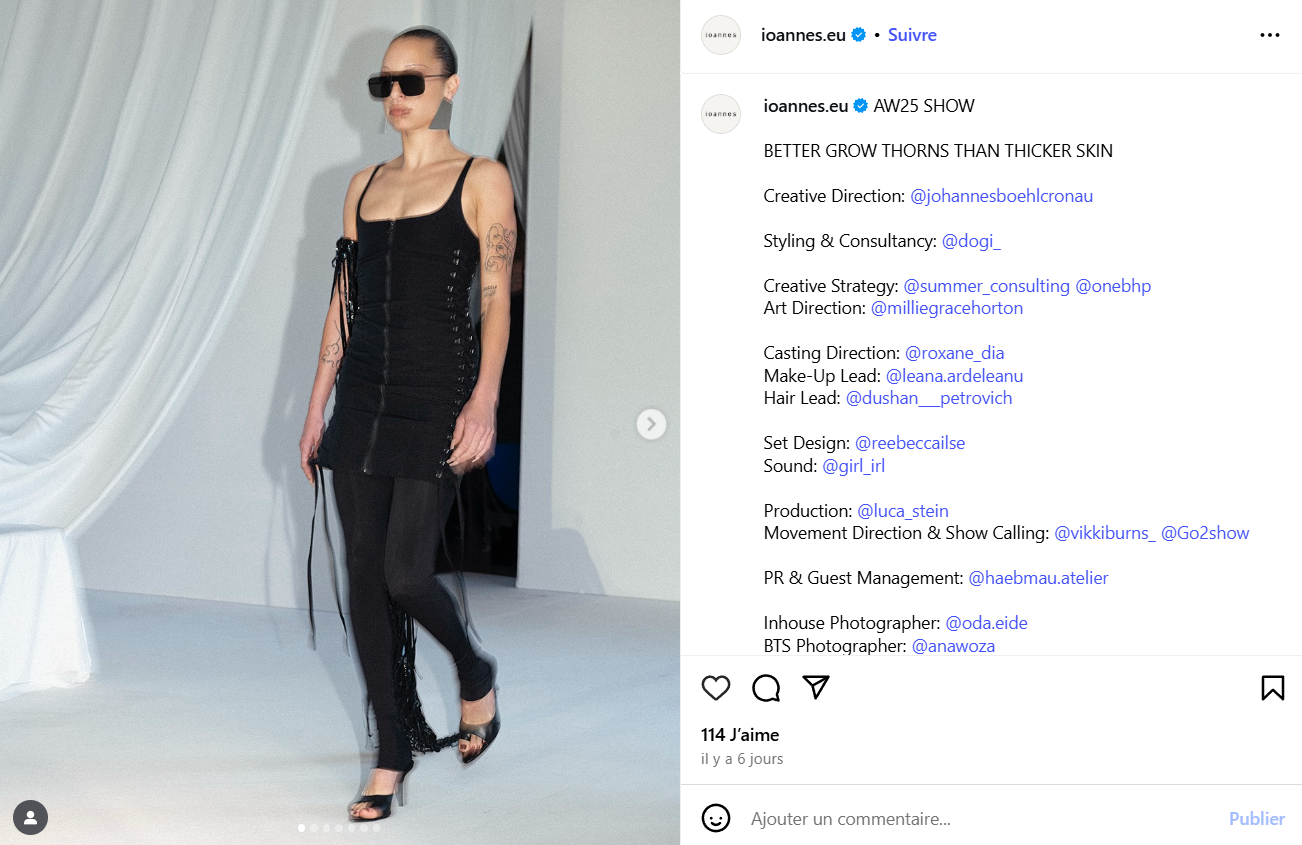Save the post with the bookmark icon
This screenshot has height=845, width=1302.
click(1272, 688)
